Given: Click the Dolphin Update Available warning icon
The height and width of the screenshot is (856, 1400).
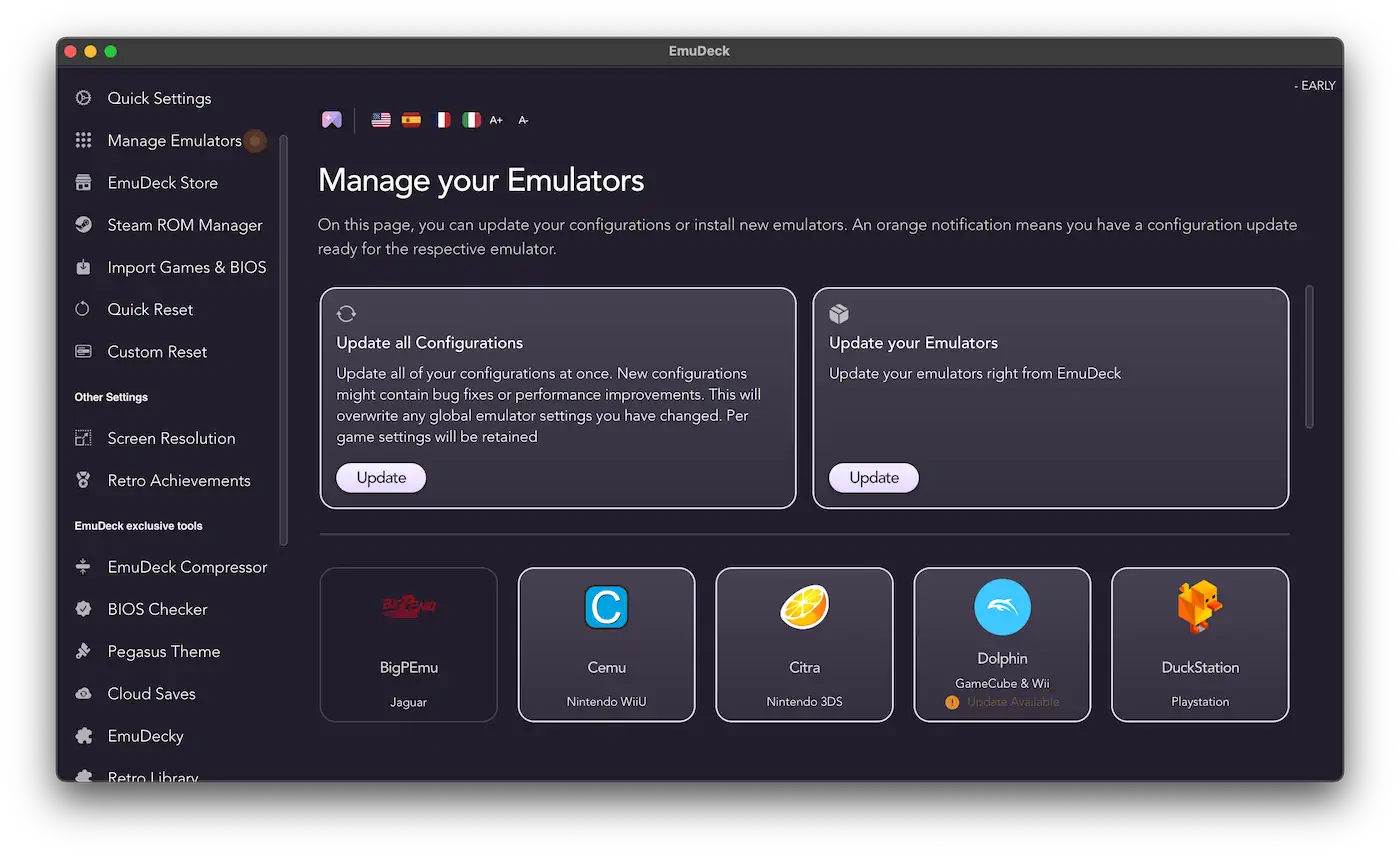Looking at the screenshot, I should tap(952, 702).
